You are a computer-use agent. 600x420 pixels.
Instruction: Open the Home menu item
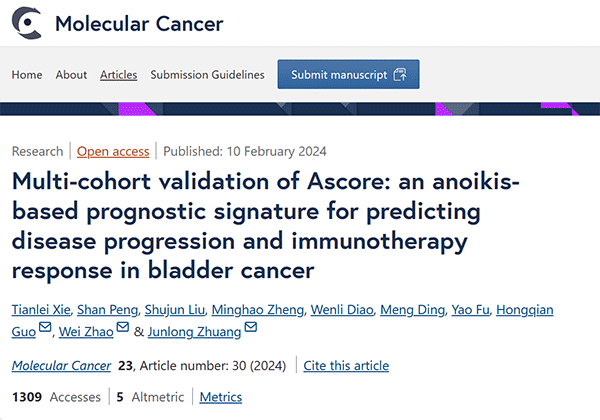[27, 75]
